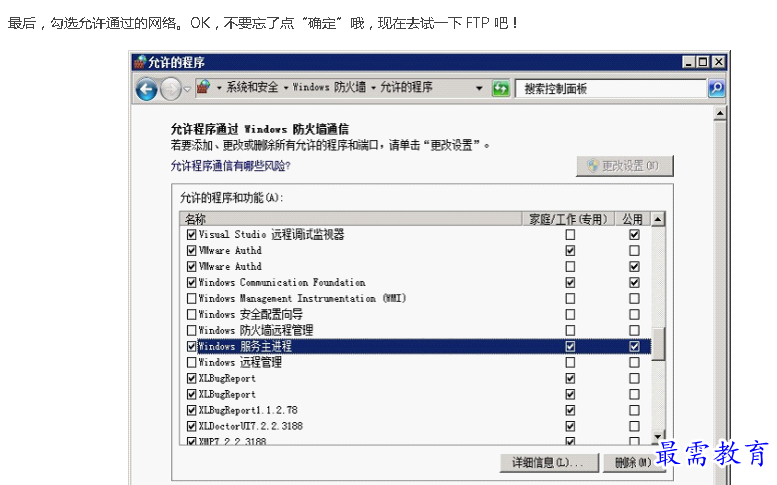Toggle home/work checkbox for XLBugReport1.1.2.78
This screenshot has height=485, width=777.
point(570,410)
